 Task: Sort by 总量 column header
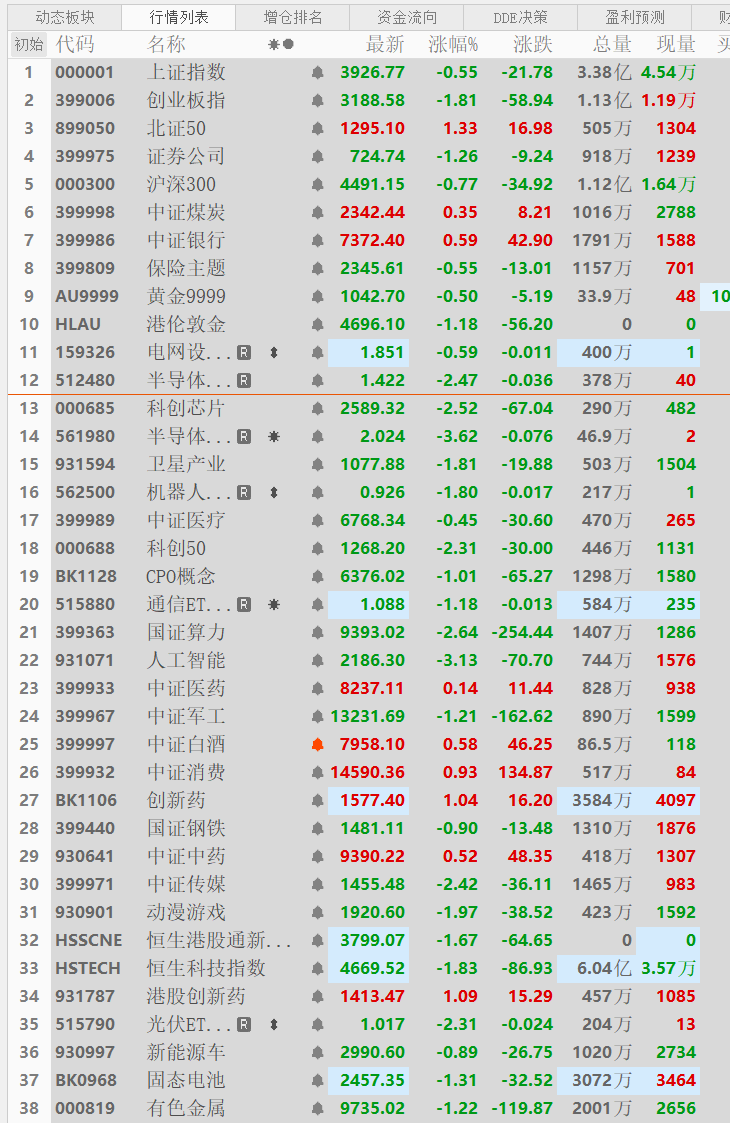click(613, 44)
